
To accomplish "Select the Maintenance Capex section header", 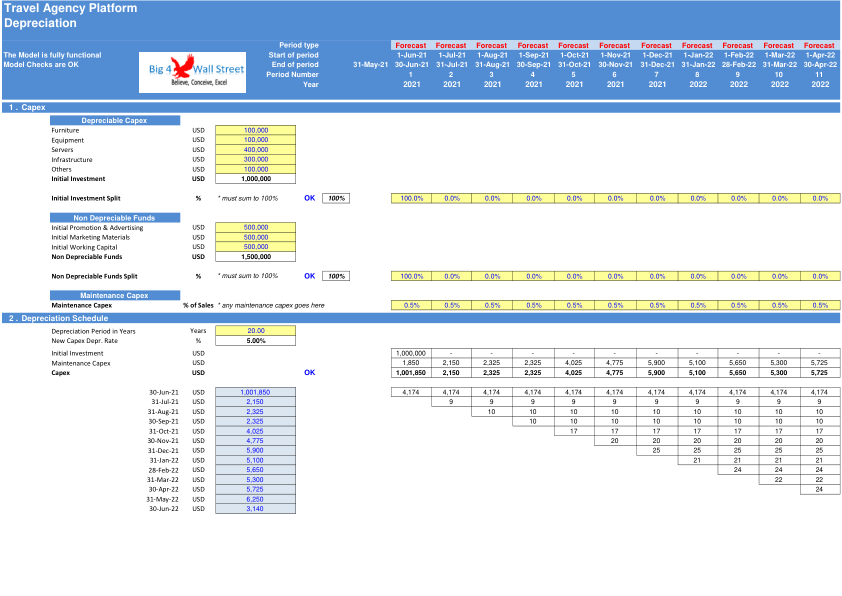I will click(x=115, y=295).
